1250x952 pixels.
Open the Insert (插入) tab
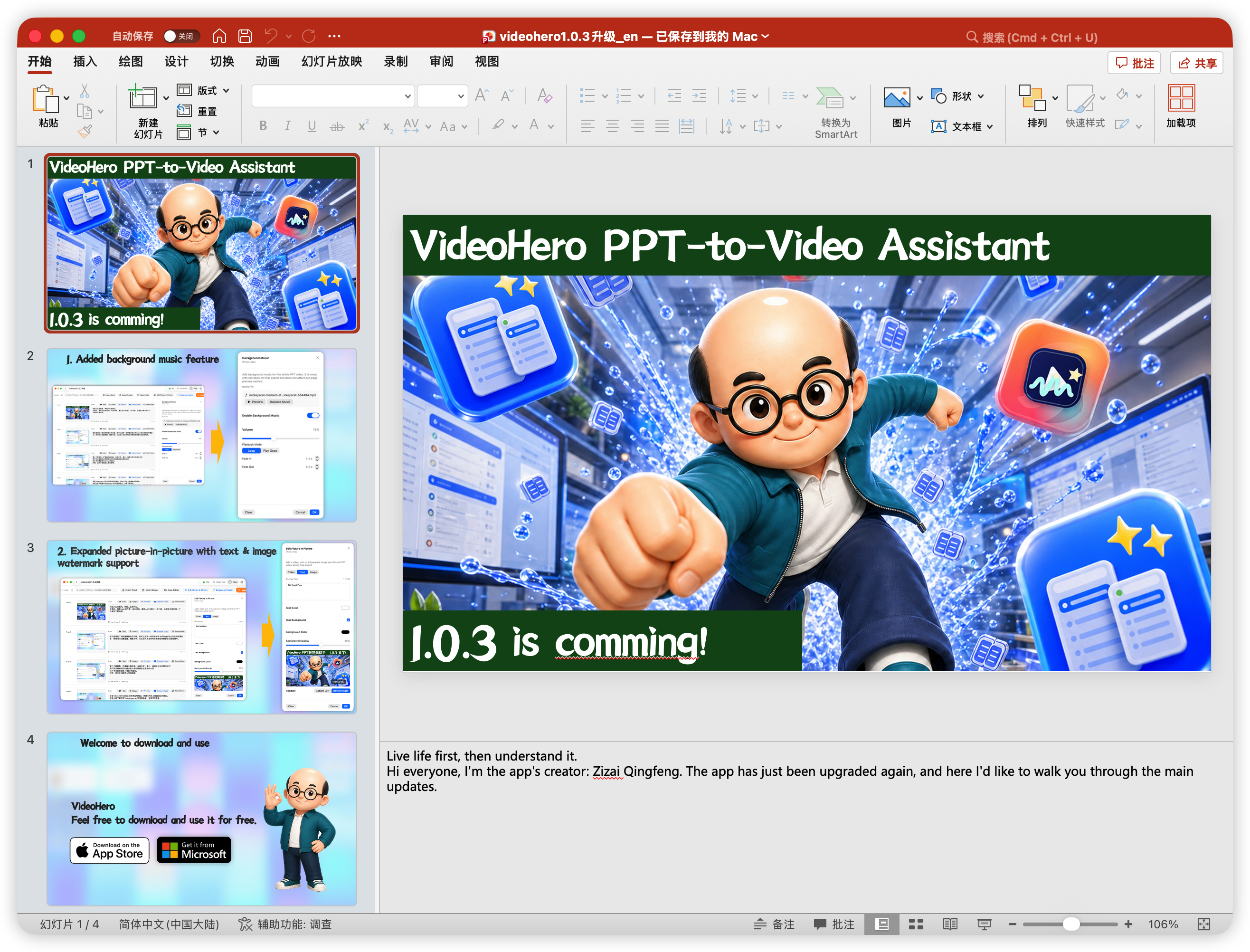pyautogui.click(x=85, y=62)
